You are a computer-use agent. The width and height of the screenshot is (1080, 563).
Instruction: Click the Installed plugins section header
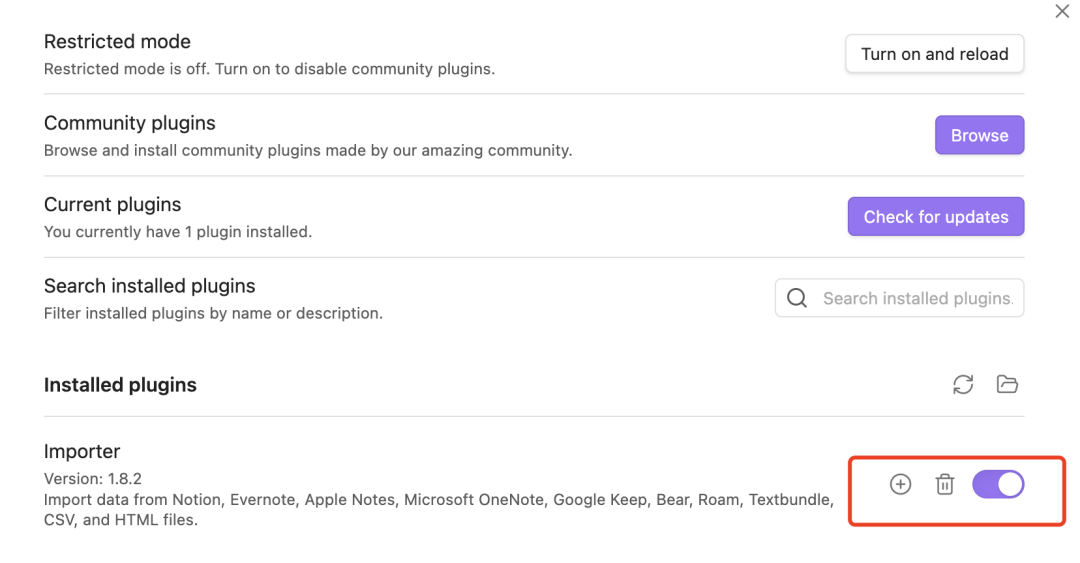120,386
